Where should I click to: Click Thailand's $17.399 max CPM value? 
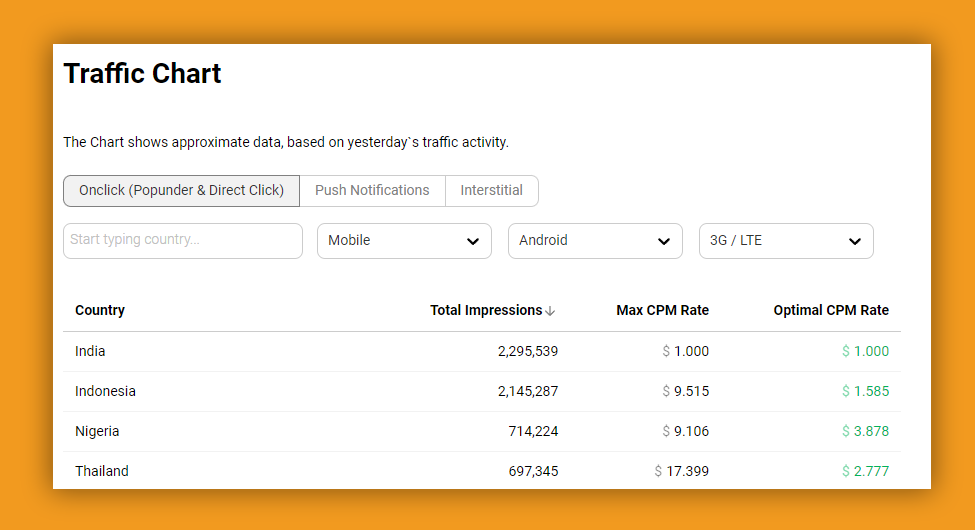click(x=682, y=471)
